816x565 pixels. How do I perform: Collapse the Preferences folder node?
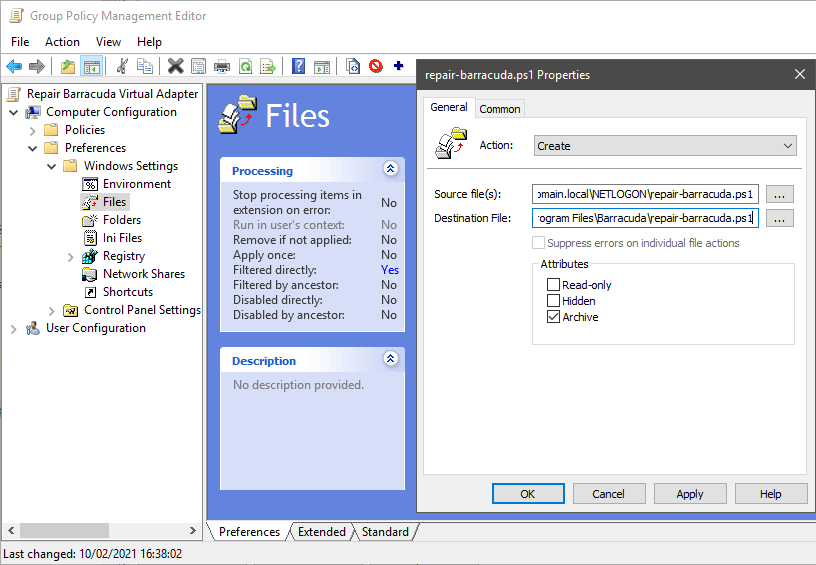[32, 148]
